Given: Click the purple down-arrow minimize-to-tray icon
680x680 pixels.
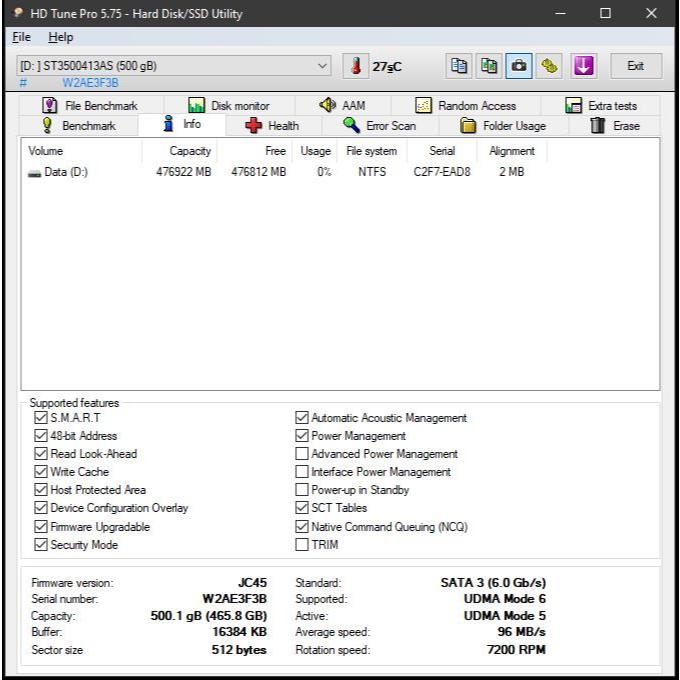Looking at the screenshot, I should (x=584, y=66).
